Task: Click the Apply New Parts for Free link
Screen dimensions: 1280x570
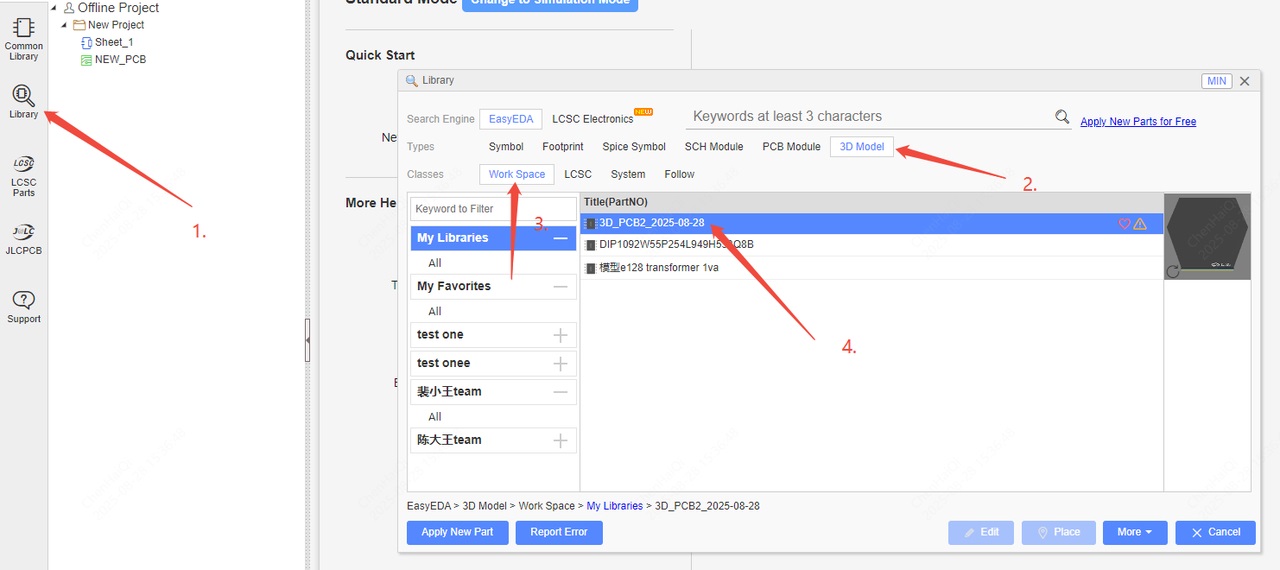Action: point(1138,122)
